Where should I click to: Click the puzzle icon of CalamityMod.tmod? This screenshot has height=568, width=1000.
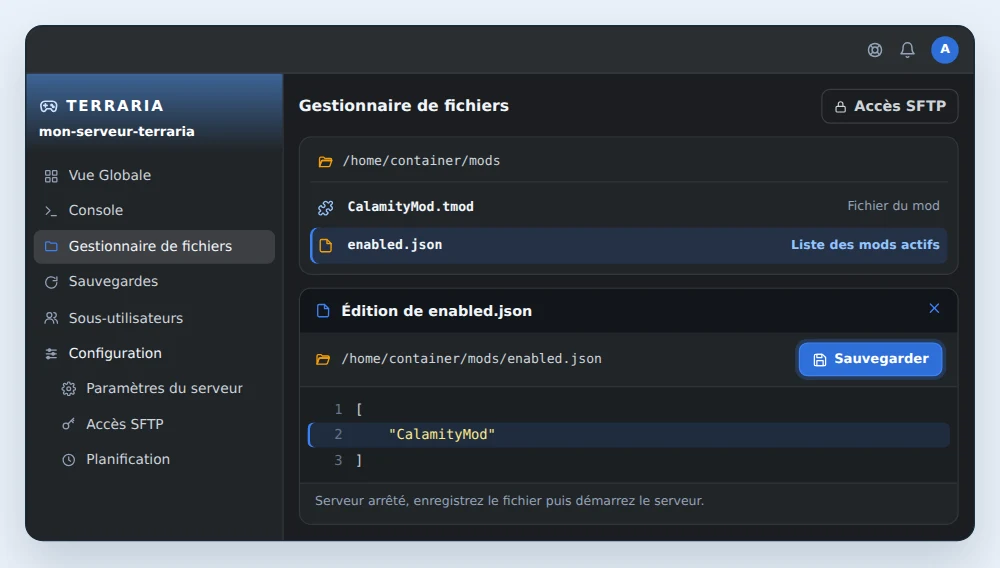[325, 207]
